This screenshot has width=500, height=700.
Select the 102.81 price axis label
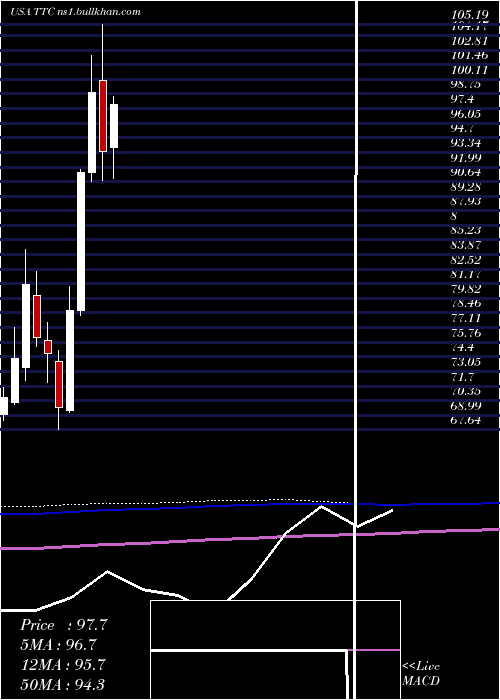470,42
